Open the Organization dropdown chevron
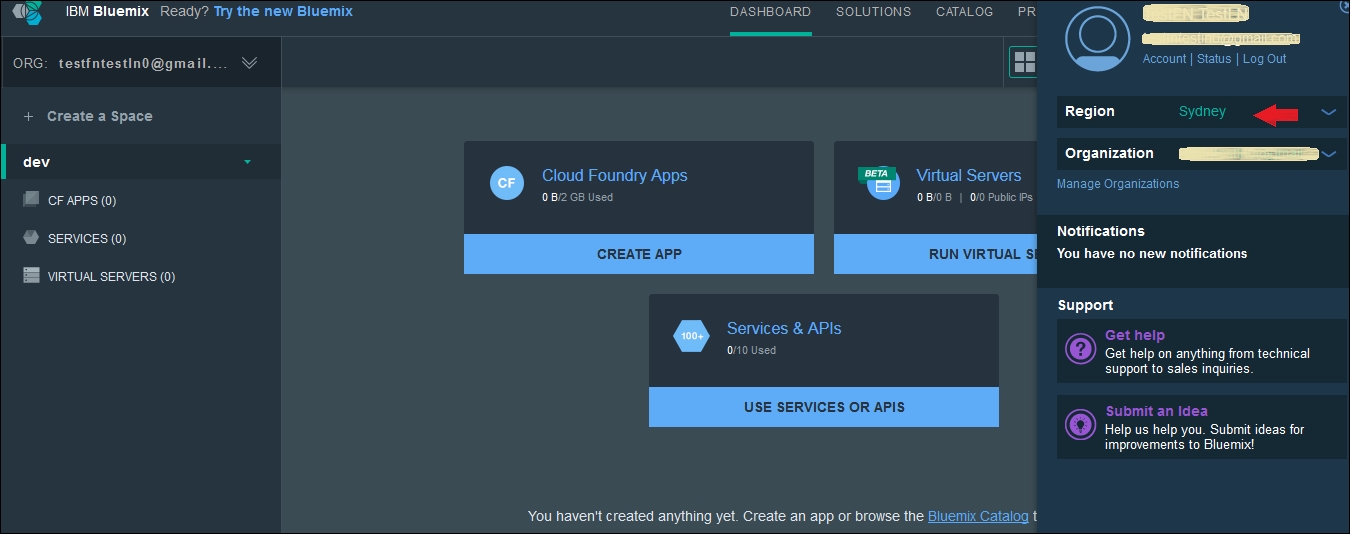This screenshot has width=1350, height=534. click(x=1329, y=154)
